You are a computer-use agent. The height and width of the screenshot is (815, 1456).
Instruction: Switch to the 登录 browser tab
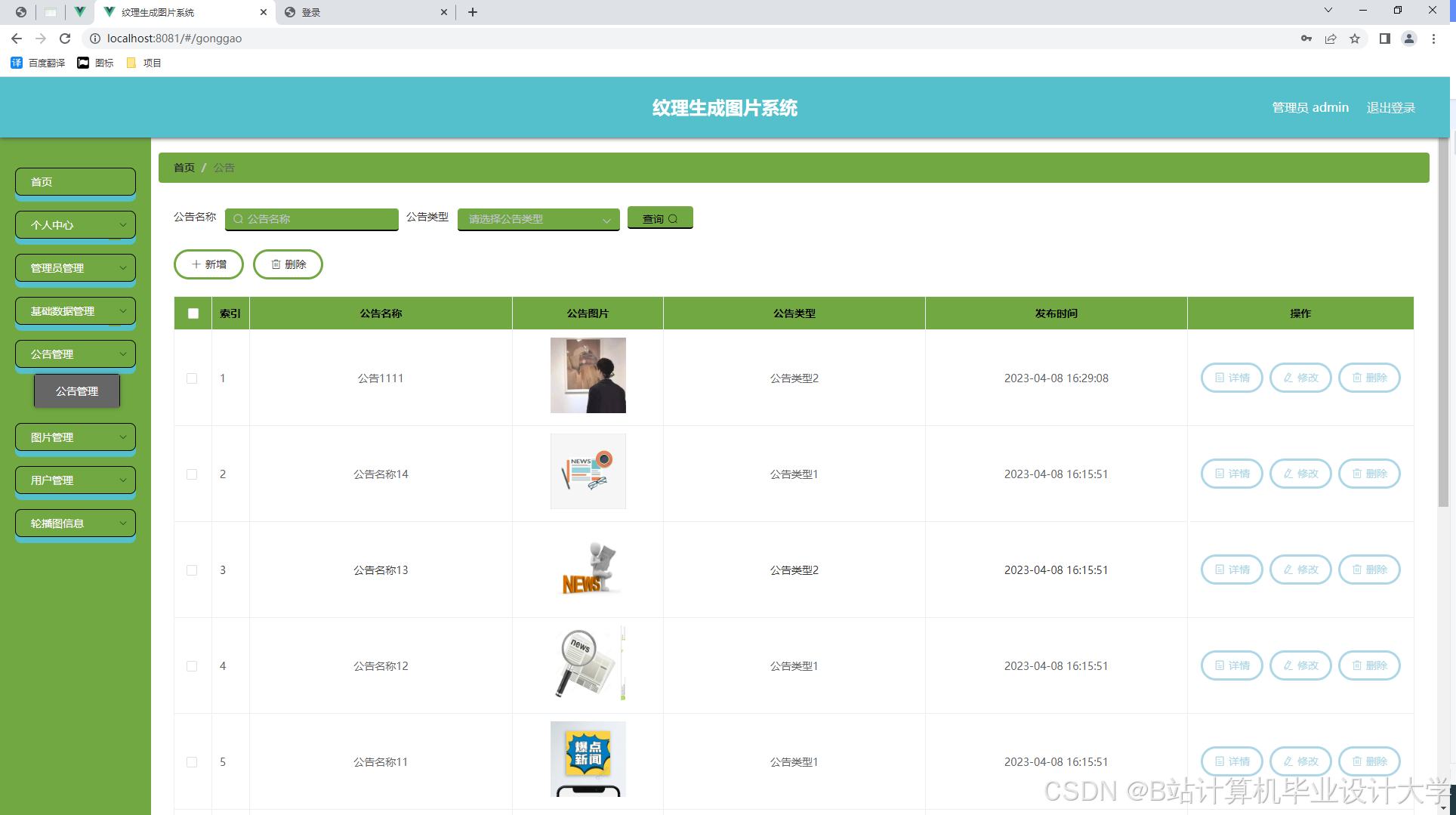pyautogui.click(x=365, y=12)
